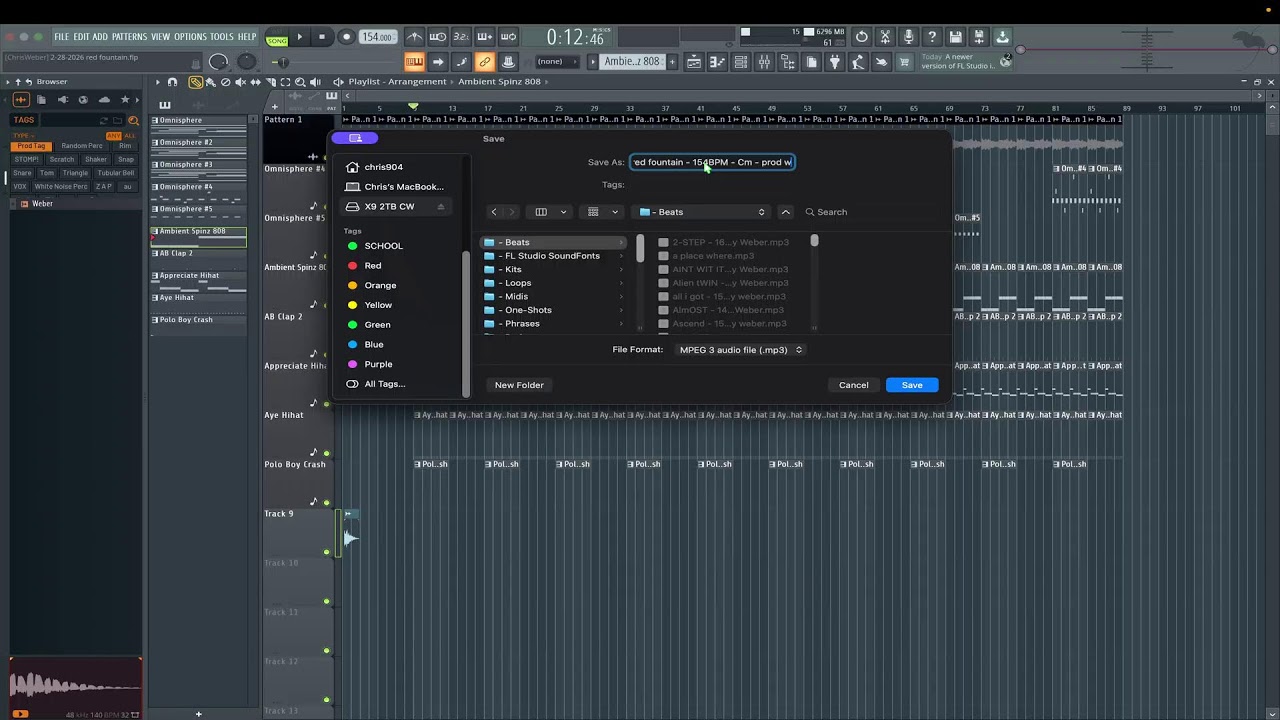Click the undo history circular arrow icon

[x=862, y=37]
